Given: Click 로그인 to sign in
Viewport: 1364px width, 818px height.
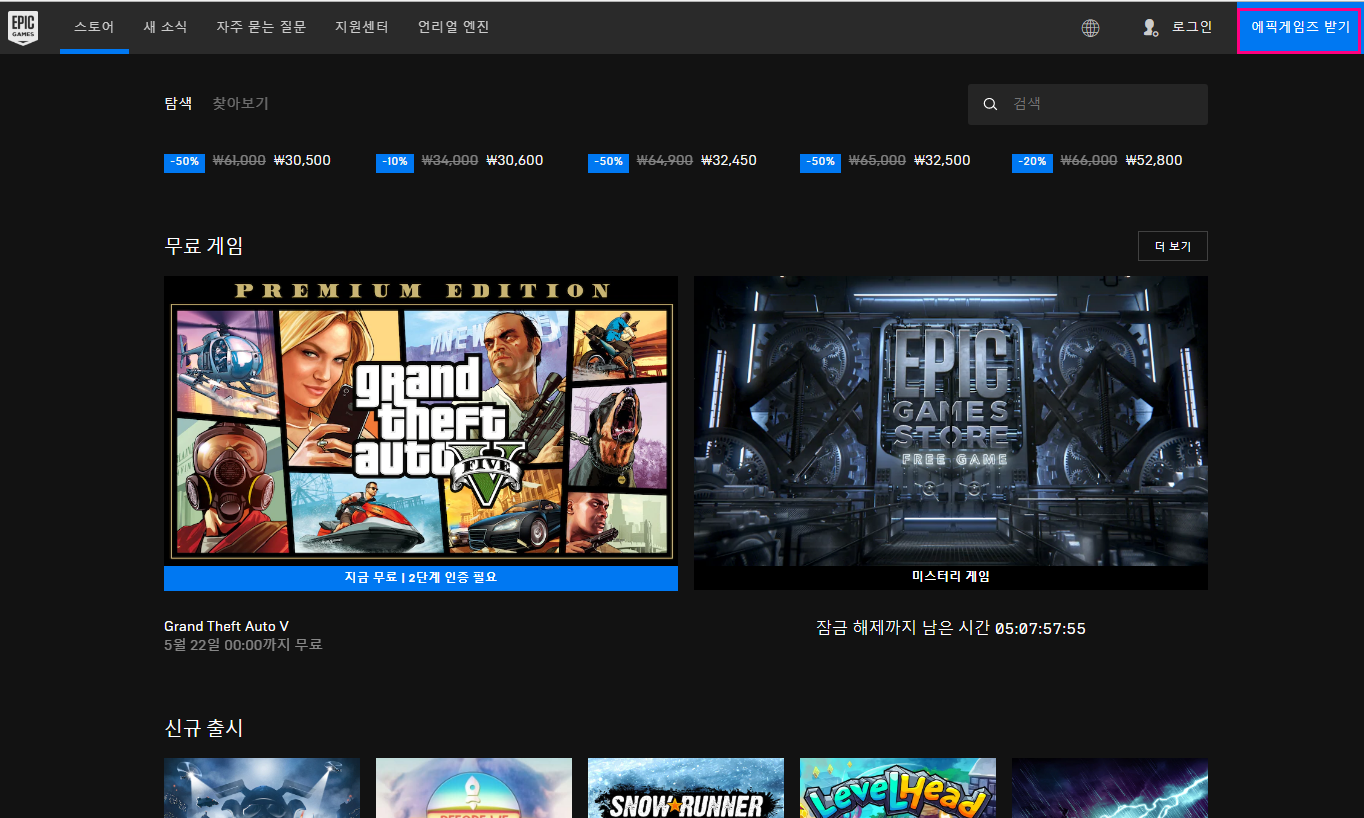Looking at the screenshot, I should pyautogui.click(x=1192, y=27).
